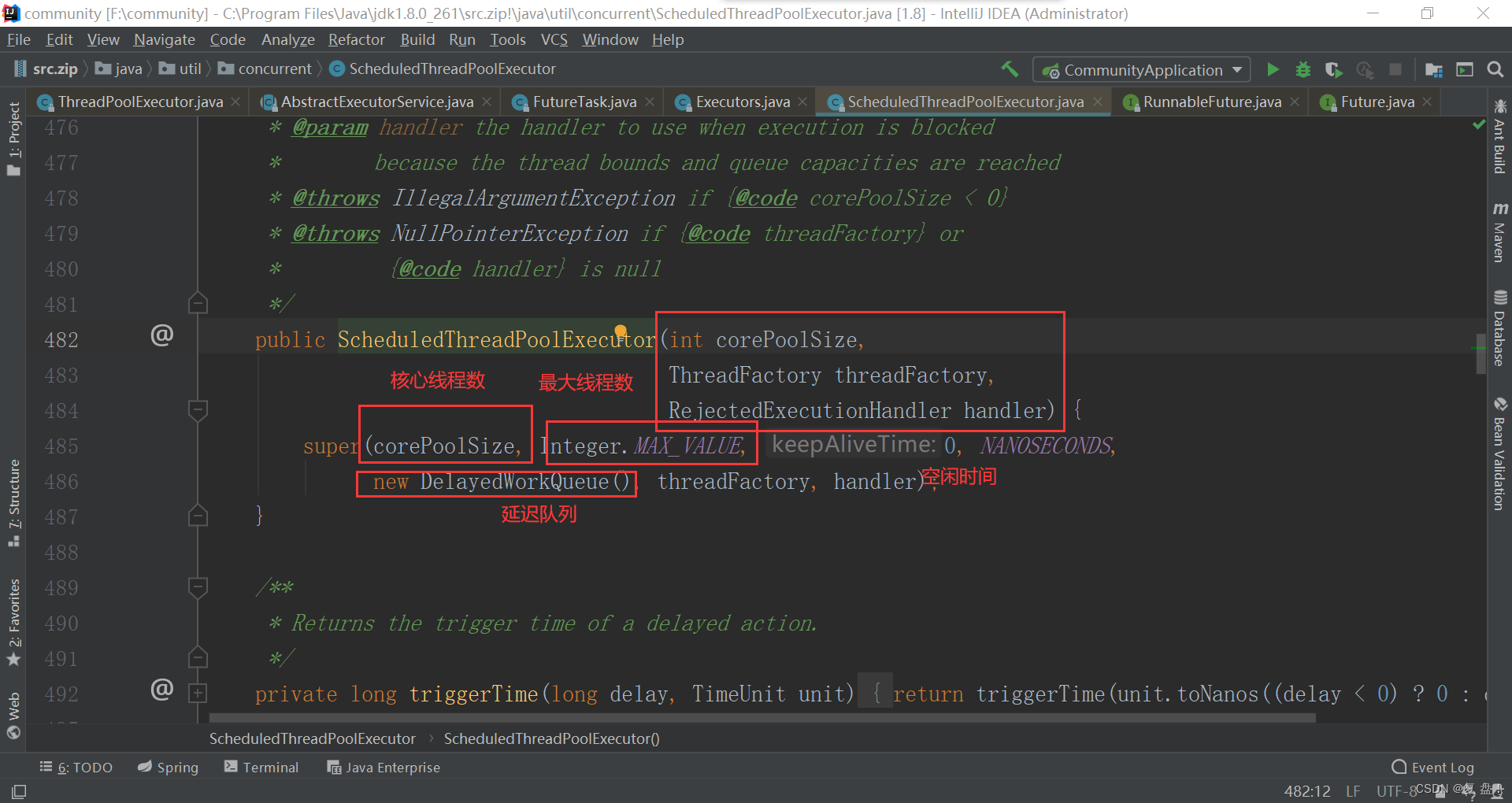This screenshot has height=803, width=1512.
Task: Click the horizontal editor scrollbar
Action: pyautogui.click(x=762, y=718)
